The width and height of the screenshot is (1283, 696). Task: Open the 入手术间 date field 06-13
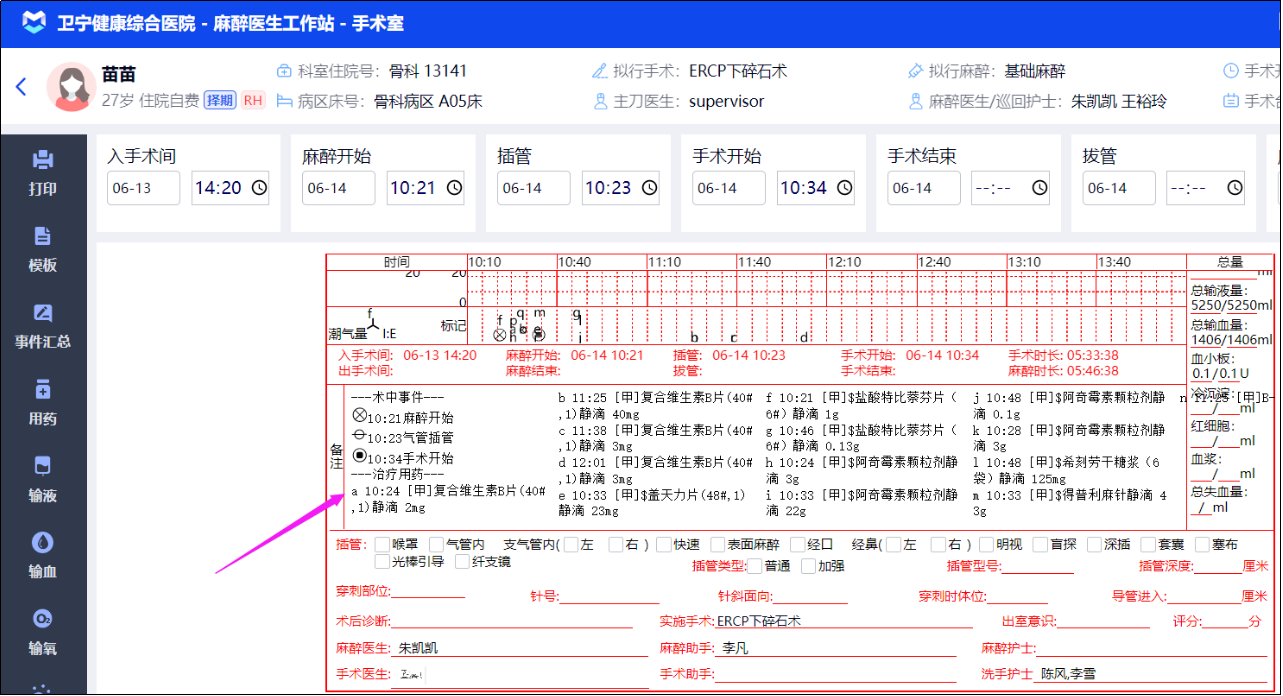tap(144, 188)
